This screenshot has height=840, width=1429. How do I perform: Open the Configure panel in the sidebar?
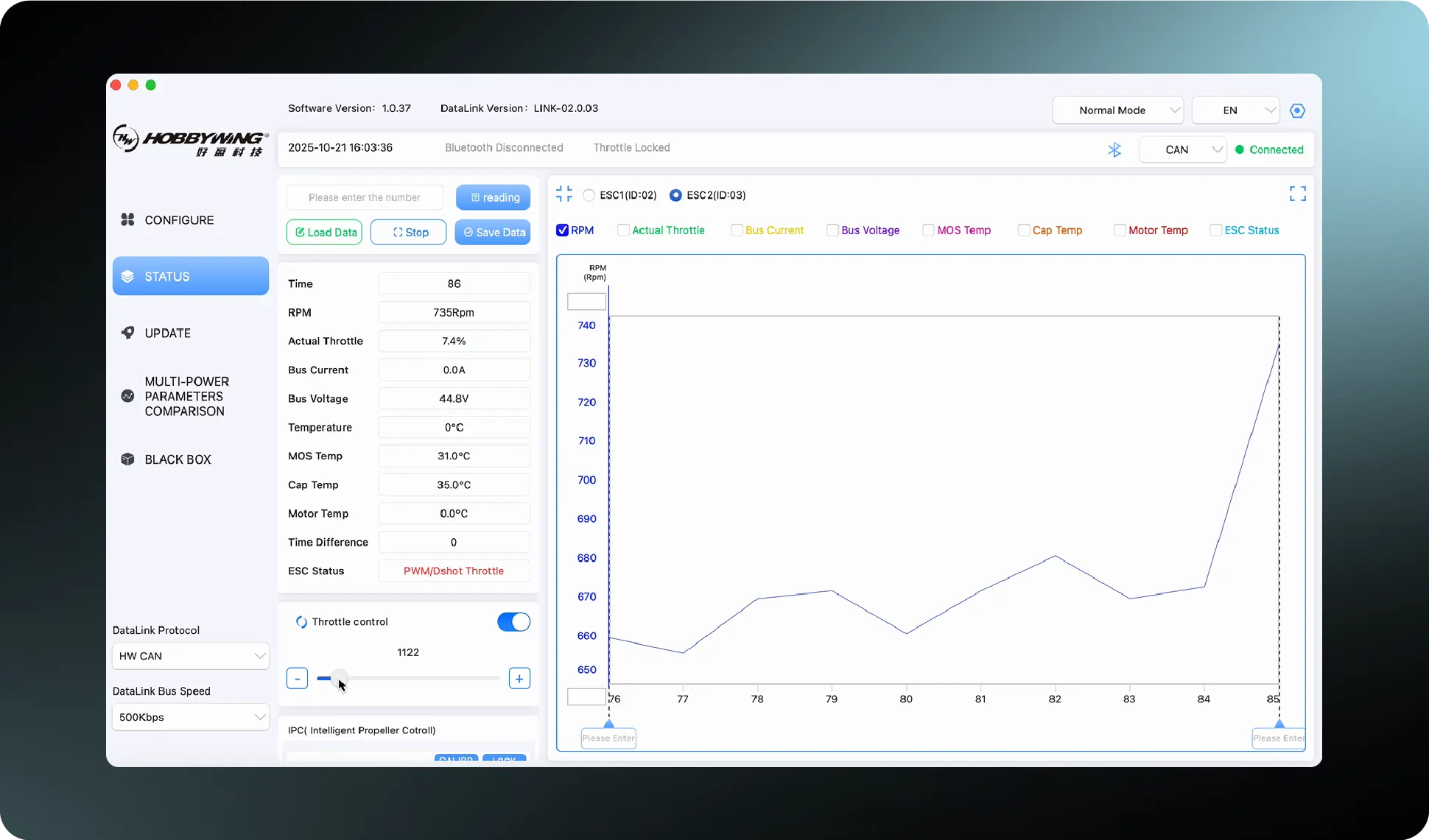pyautogui.click(x=179, y=219)
